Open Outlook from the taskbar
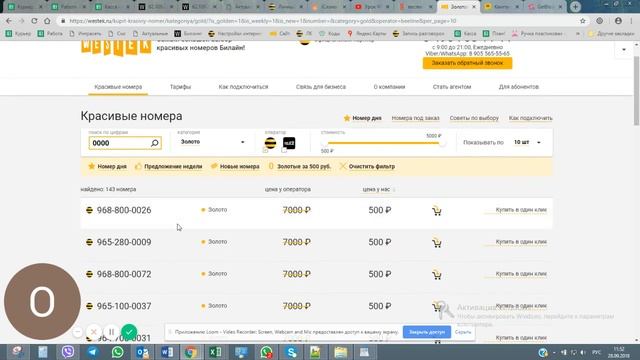This screenshot has height=360, width=640. pyautogui.click(x=142, y=352)
